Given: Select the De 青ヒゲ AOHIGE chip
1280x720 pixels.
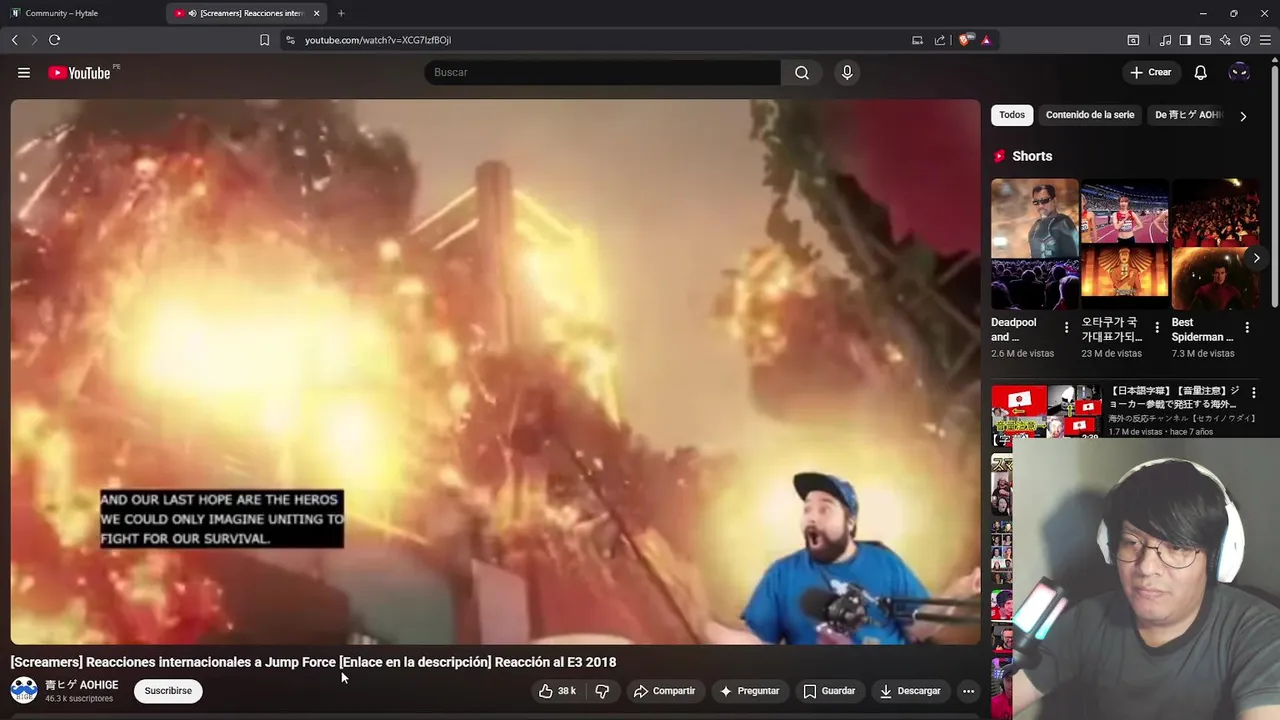Looking at the screenshot, I should click(1189, 115).
